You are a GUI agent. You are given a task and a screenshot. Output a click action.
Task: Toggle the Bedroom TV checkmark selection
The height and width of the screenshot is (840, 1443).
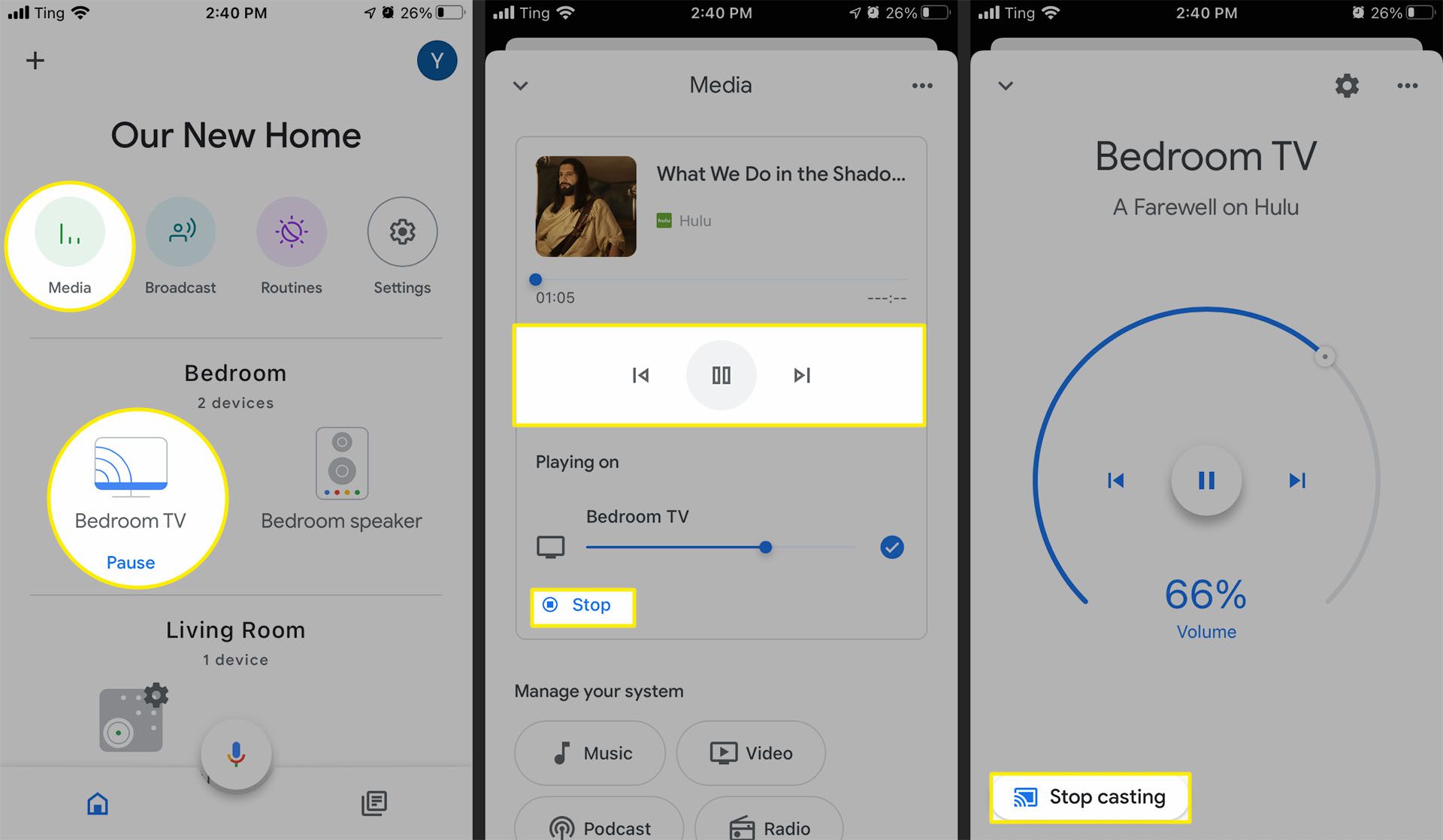point(891,547)
